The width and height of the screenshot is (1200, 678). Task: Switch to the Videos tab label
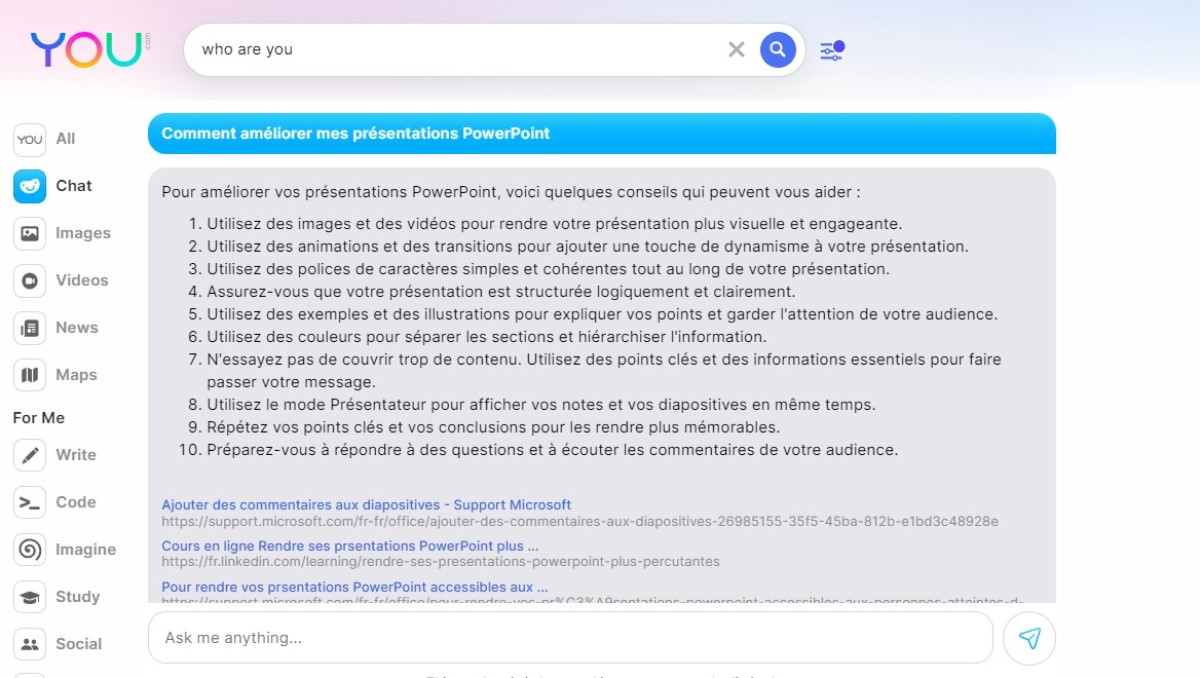82,280
